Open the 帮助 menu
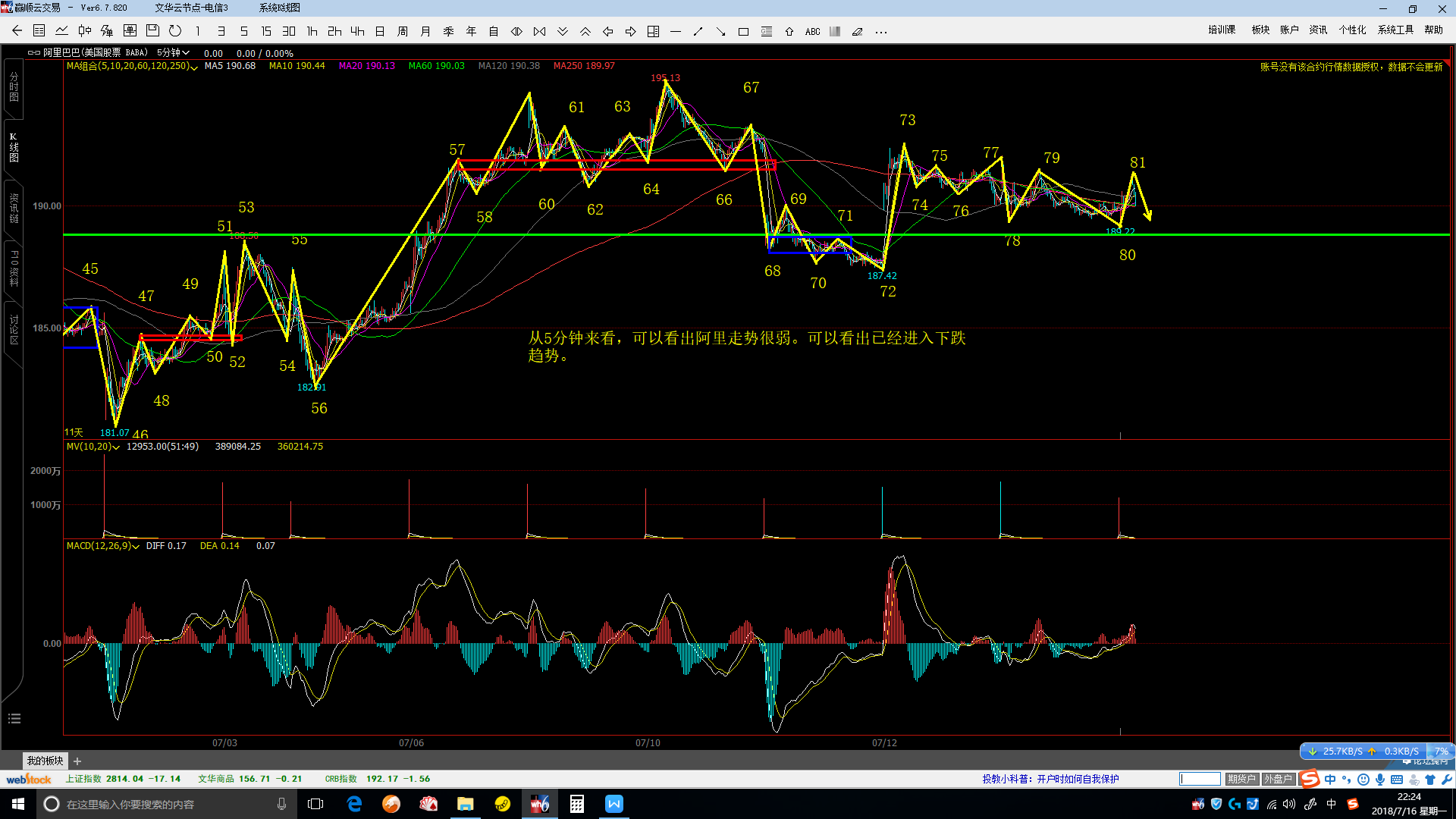The width and height of the screenshot is (1456, 819). 1433,30
